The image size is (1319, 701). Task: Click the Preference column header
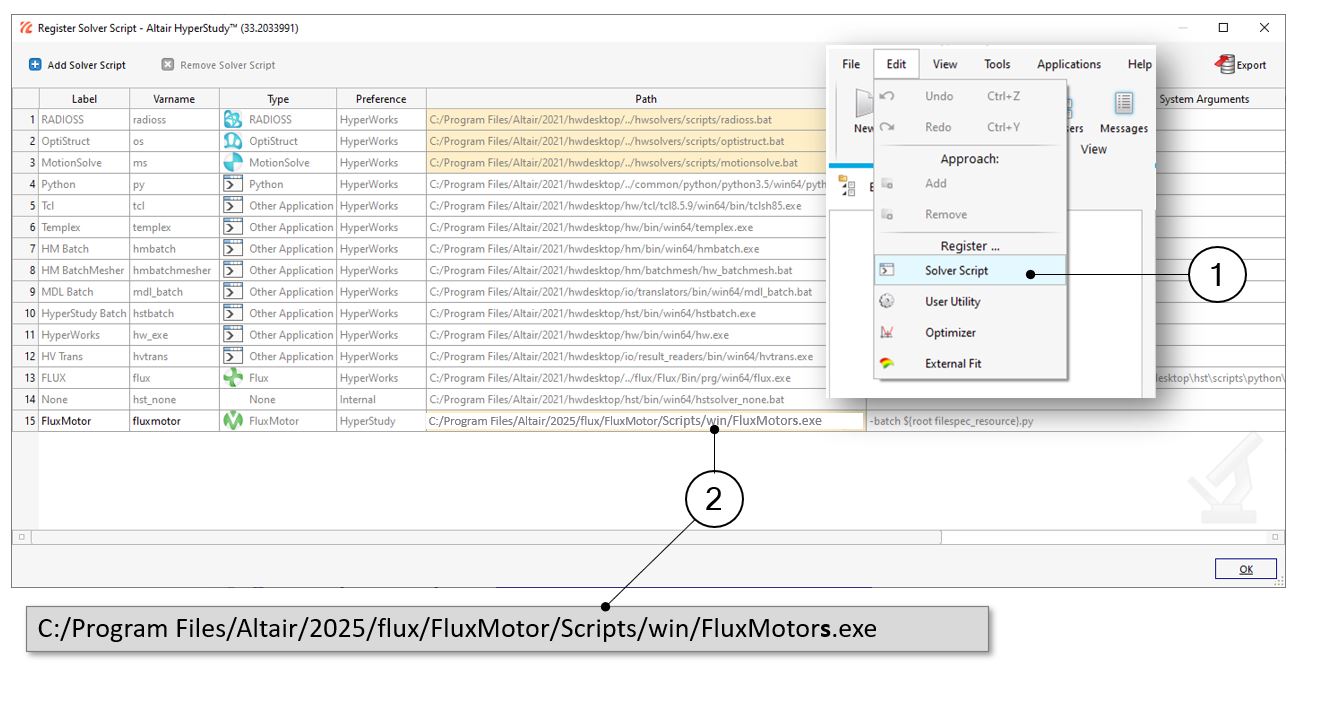pos(381,99)
